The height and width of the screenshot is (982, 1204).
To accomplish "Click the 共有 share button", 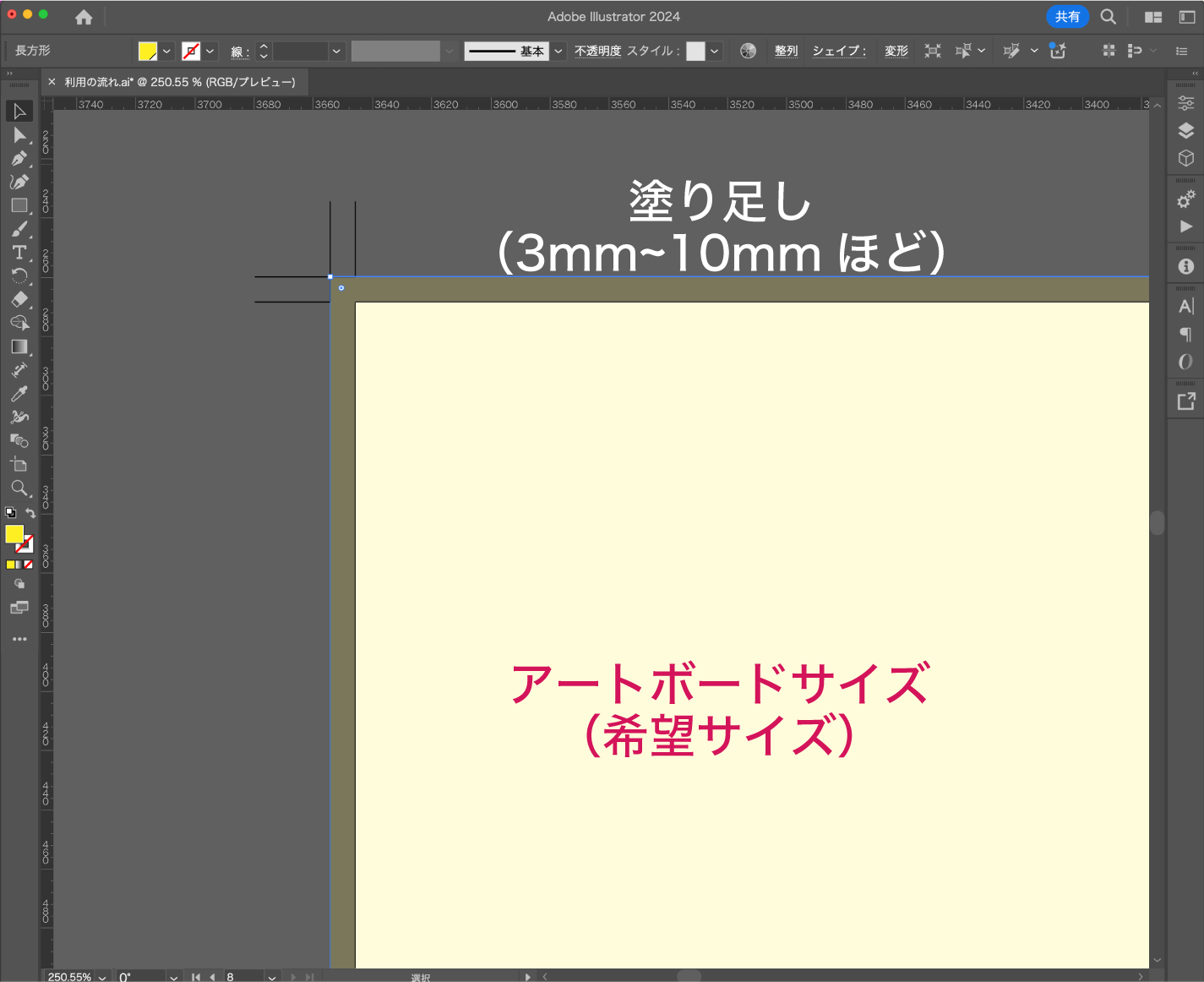I will pyautogui.click(x=1066, y=17).
